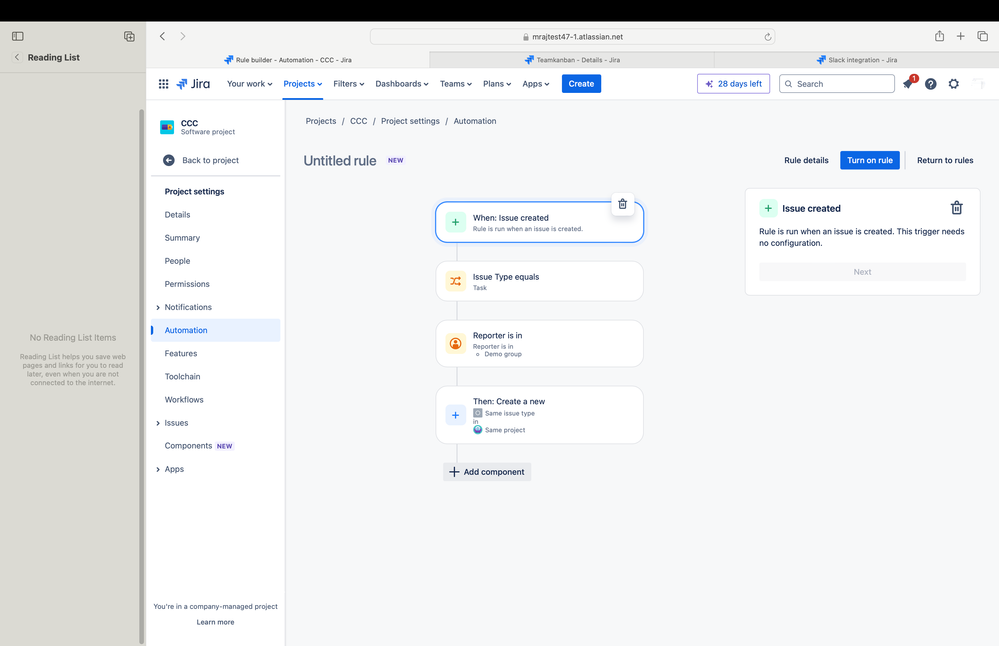Go back with Safari back arrow
This screenshot has height=646, width=999.
click(x=162, y=36)
